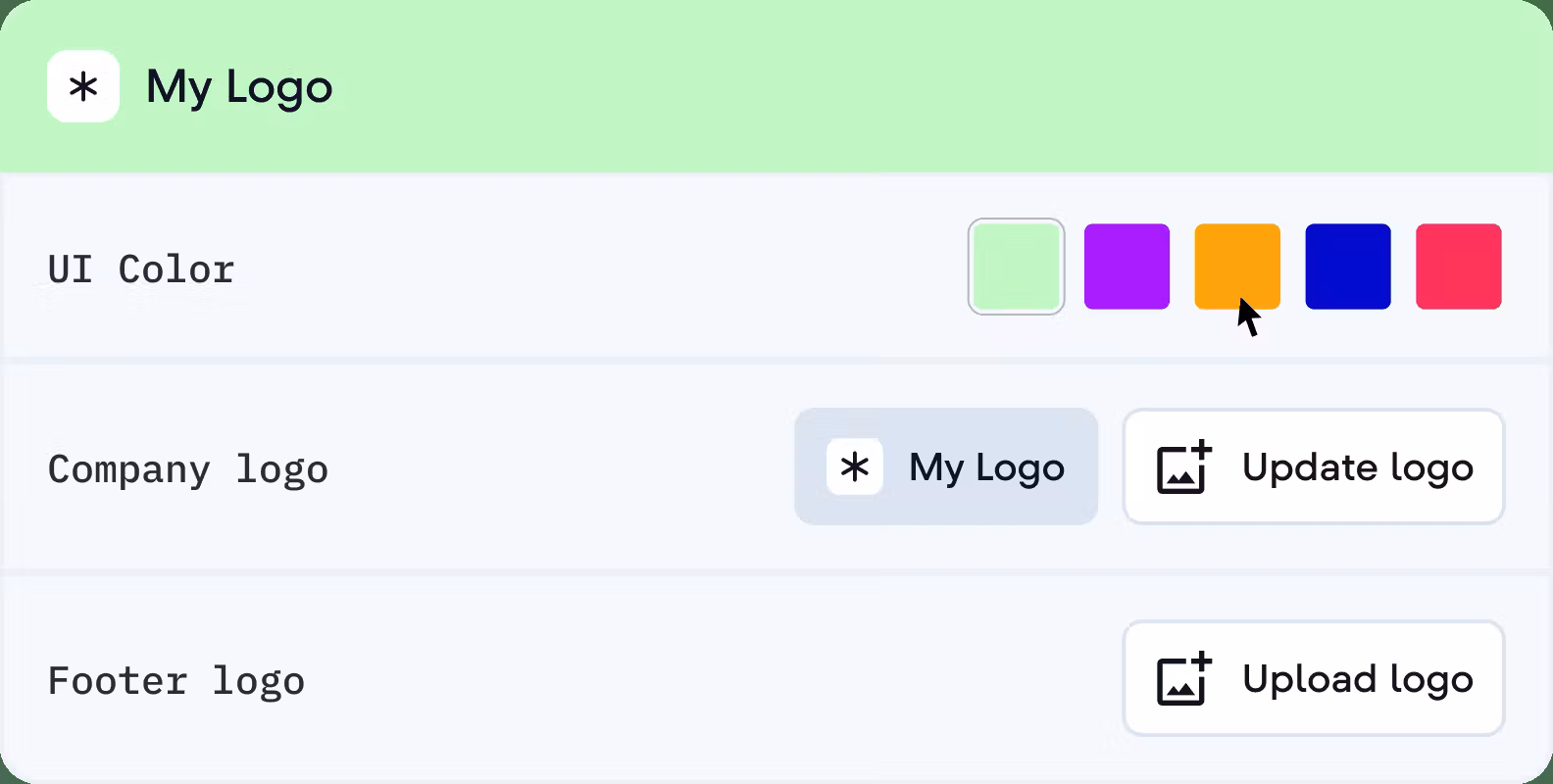Click the My Logo title in header
Viewport: 1553px width, 784px height.
click(x=239, y=87)
